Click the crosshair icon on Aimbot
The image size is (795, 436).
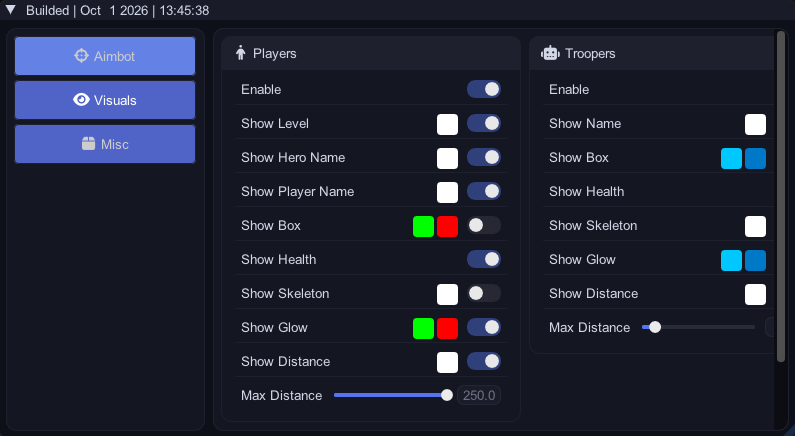(81, 56)
